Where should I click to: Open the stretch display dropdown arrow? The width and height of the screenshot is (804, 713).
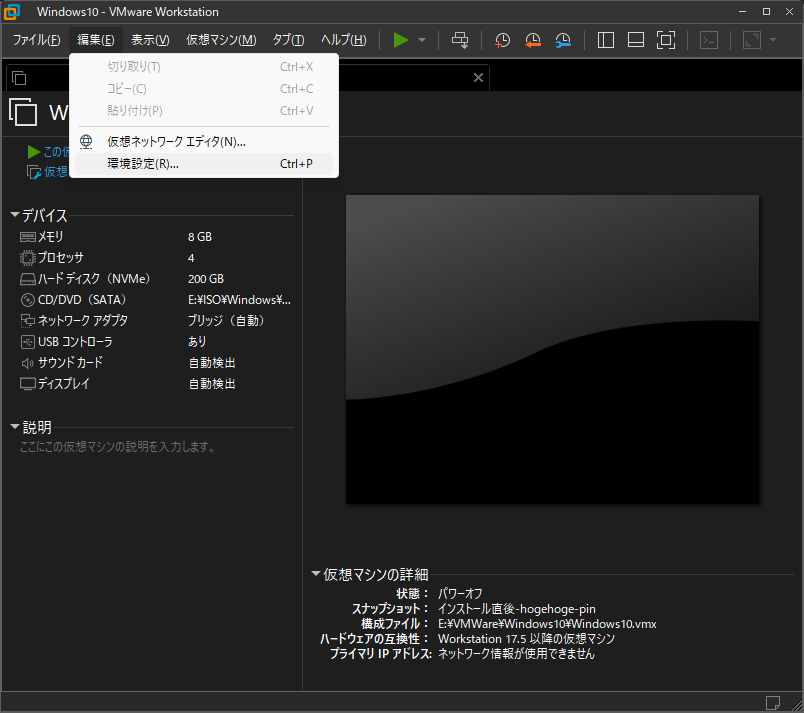(773, 40)
